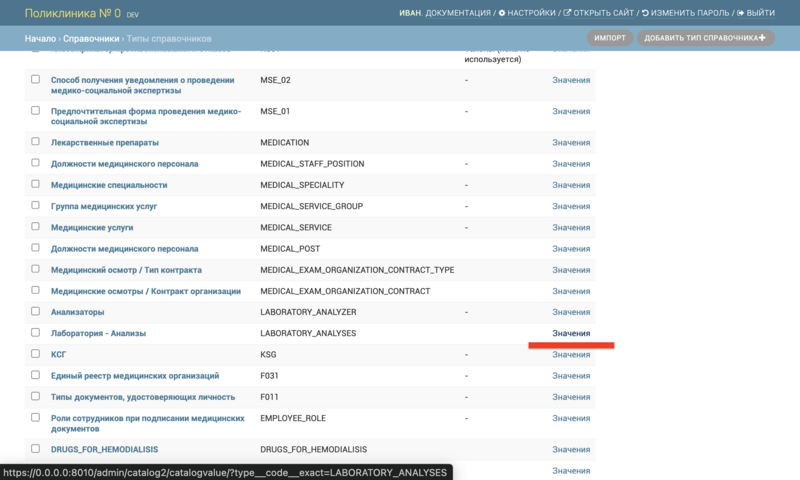The width and height of the screenshot is (800, 480).
Task: Open DRUGS_FOR_HEMODIALISIS name link
Action: click(105, 450)
